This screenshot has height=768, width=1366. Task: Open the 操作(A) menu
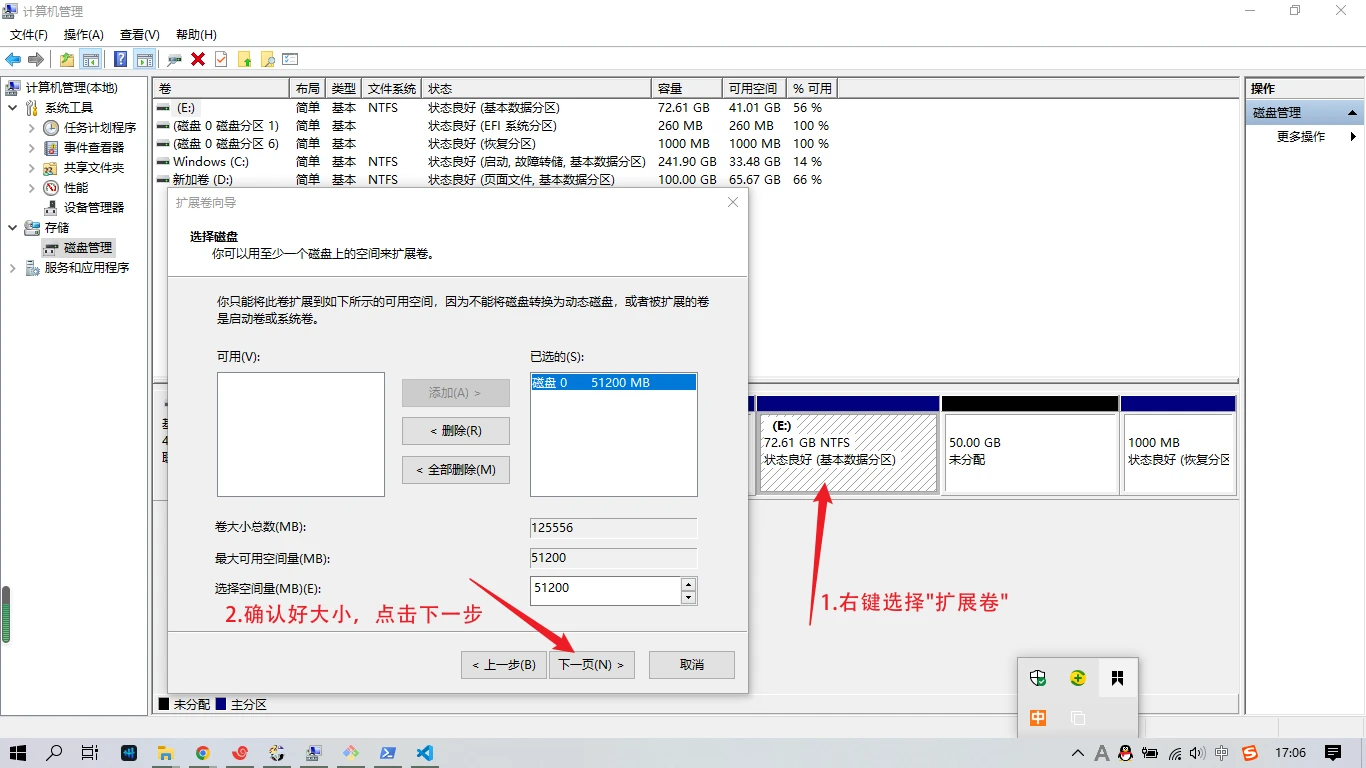(x=83, y=35)
